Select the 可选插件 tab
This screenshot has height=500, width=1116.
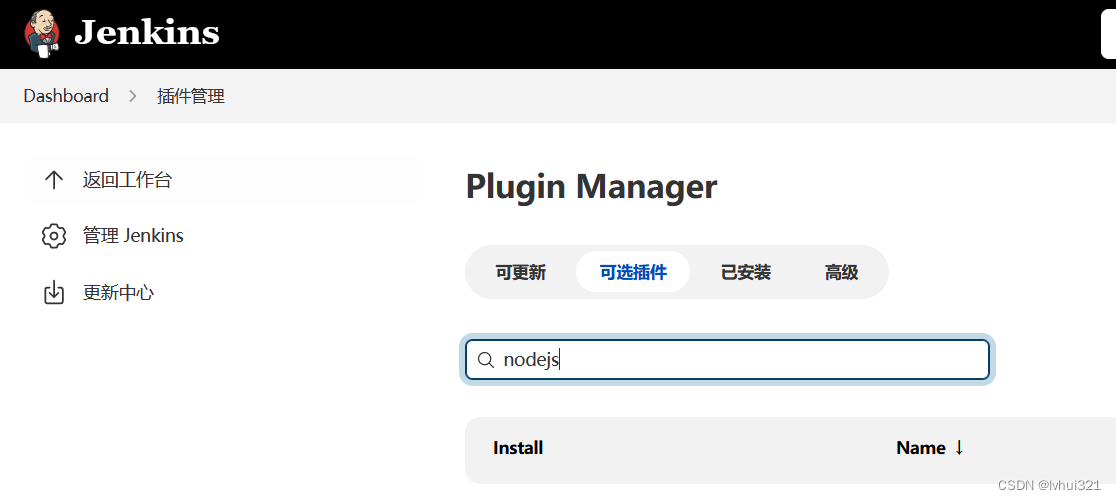pos(633,272)
